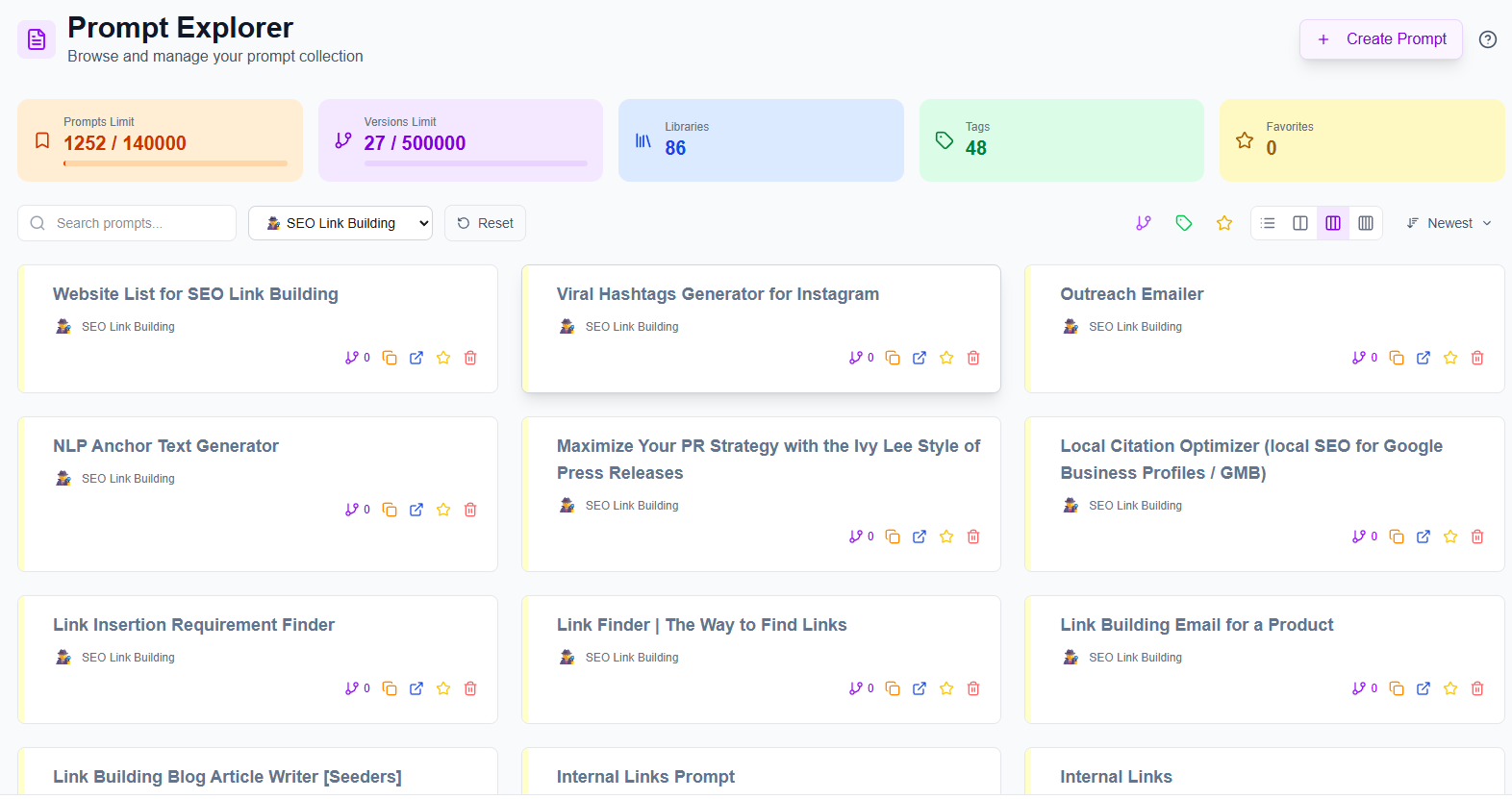Copy the Link Building Email for a Product prompt

[1397, 688]
